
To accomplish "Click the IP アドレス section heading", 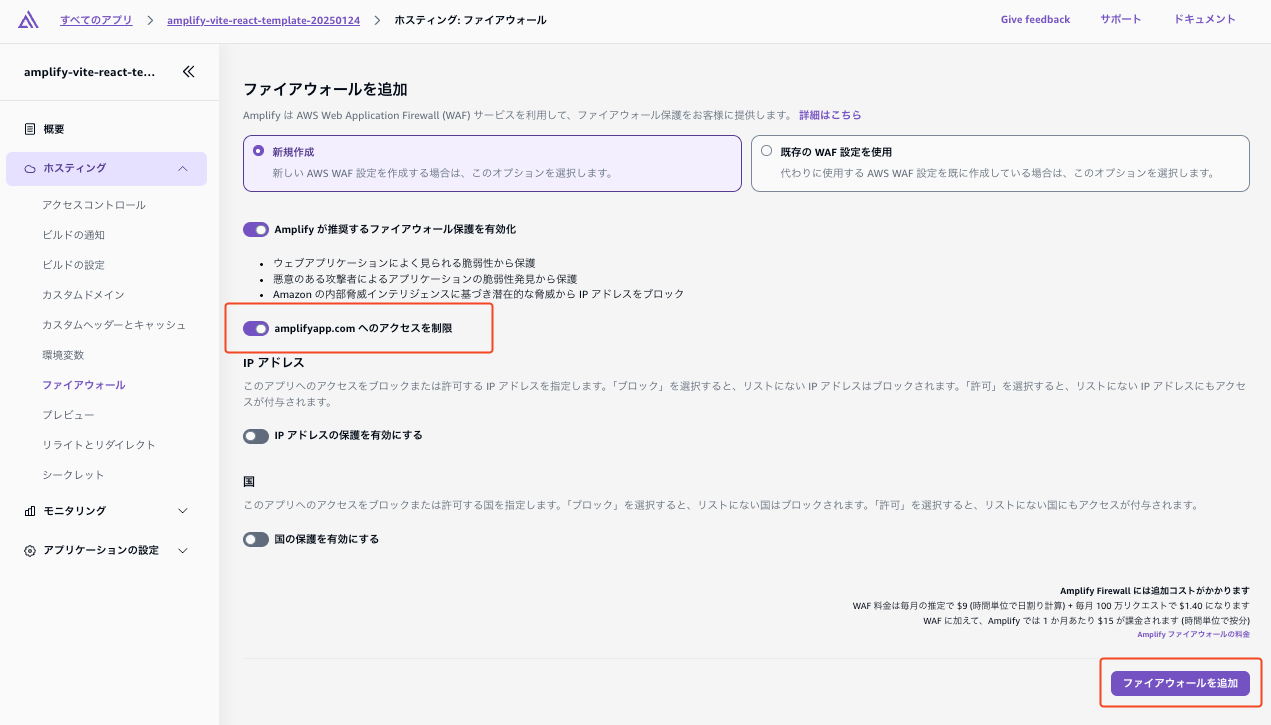I will [x=273, y=362].
